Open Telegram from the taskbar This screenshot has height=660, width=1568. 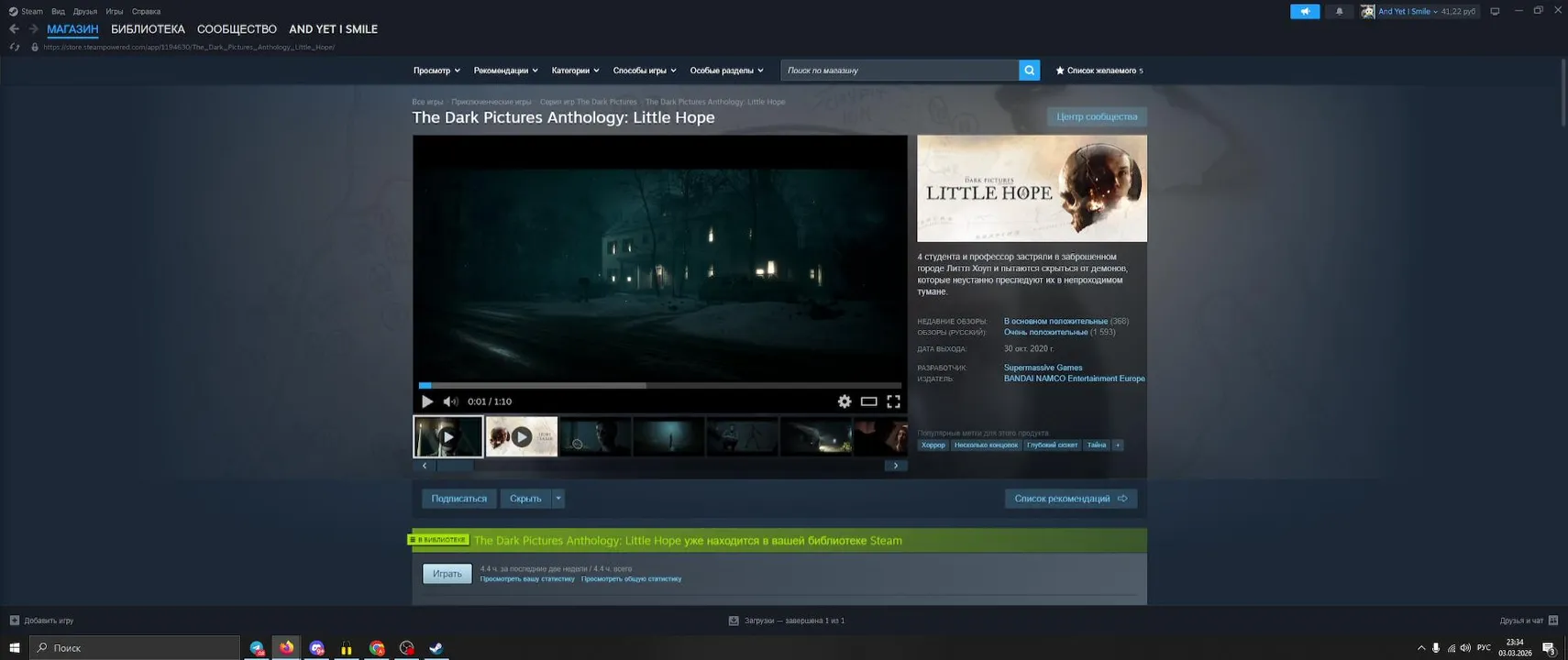257,648
